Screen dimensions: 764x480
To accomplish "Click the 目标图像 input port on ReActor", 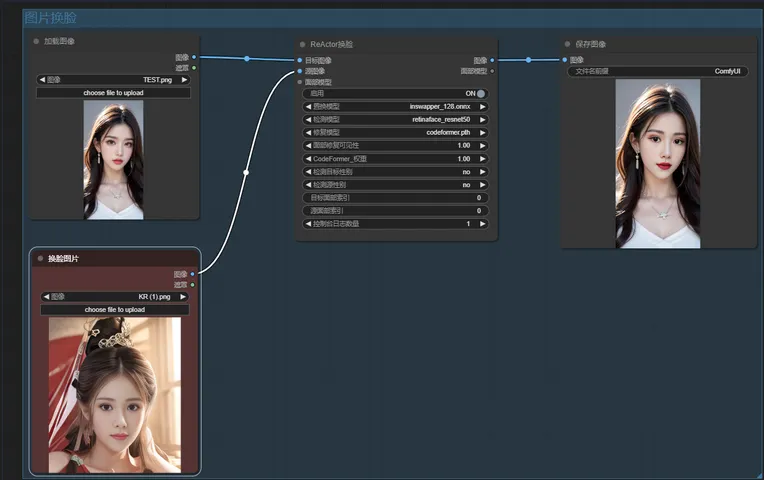I will click(x=299, y=60).
